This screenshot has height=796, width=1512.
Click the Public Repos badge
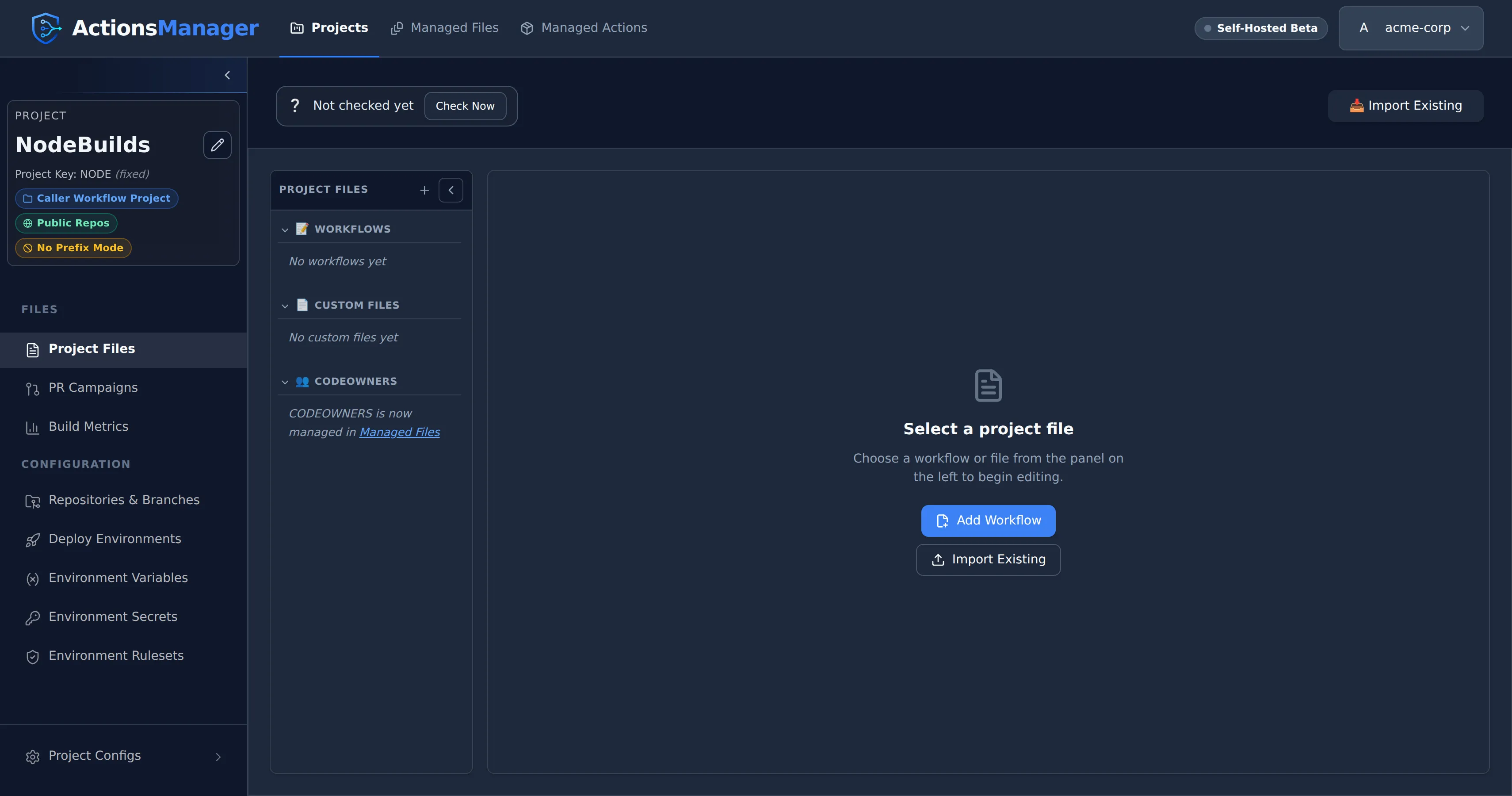(66, 223)
